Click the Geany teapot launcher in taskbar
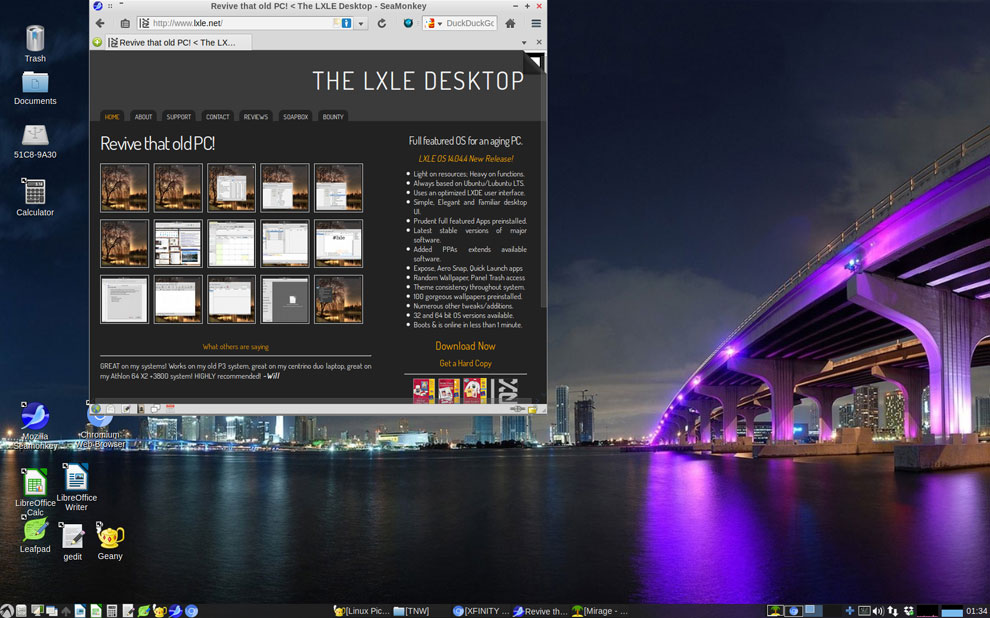990x618 pixels. [160, 611]
